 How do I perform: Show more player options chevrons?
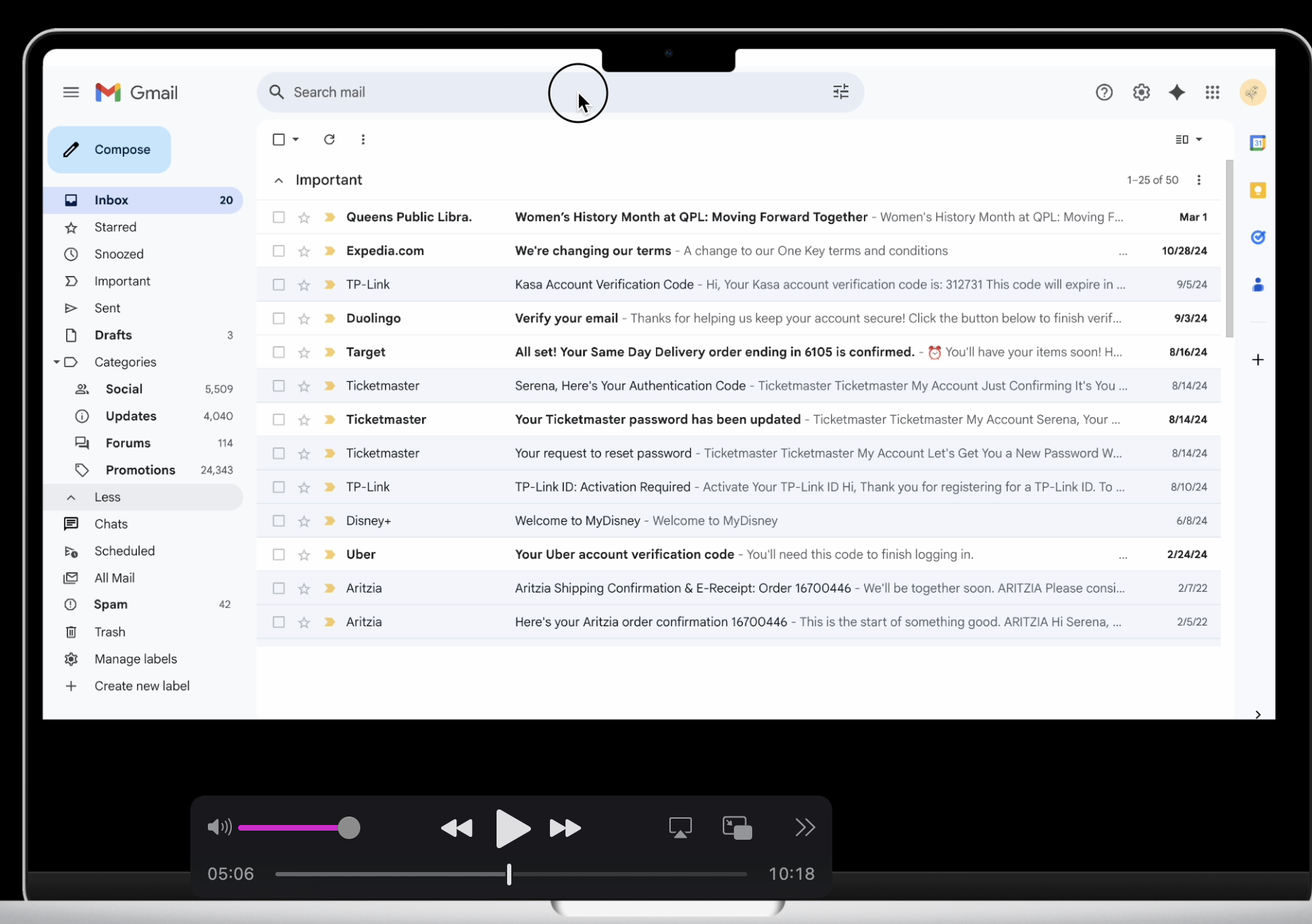click(x=805, y=827)
